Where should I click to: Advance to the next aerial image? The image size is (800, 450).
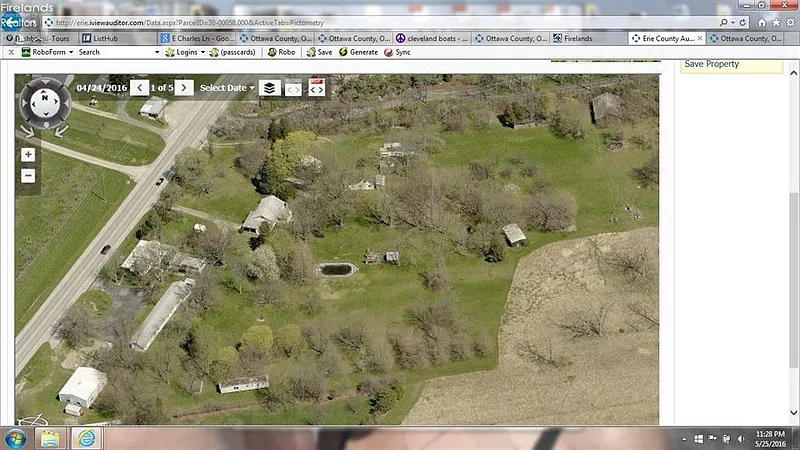(x=184, y=88)
